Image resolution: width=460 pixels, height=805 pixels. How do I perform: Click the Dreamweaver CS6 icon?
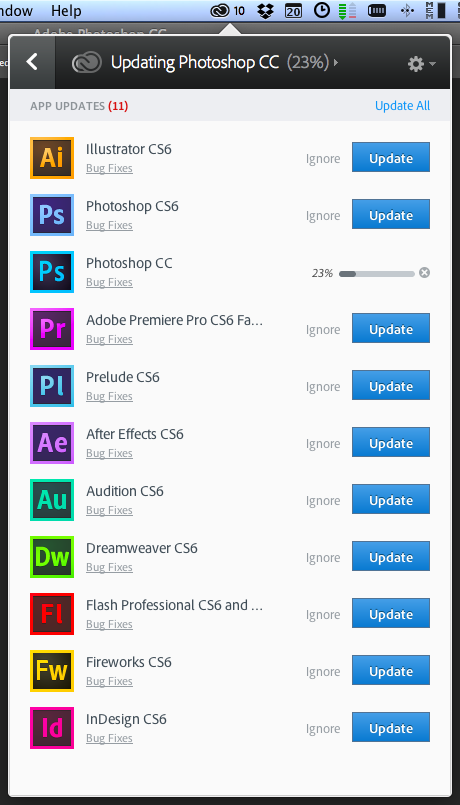tap(52, 557)
